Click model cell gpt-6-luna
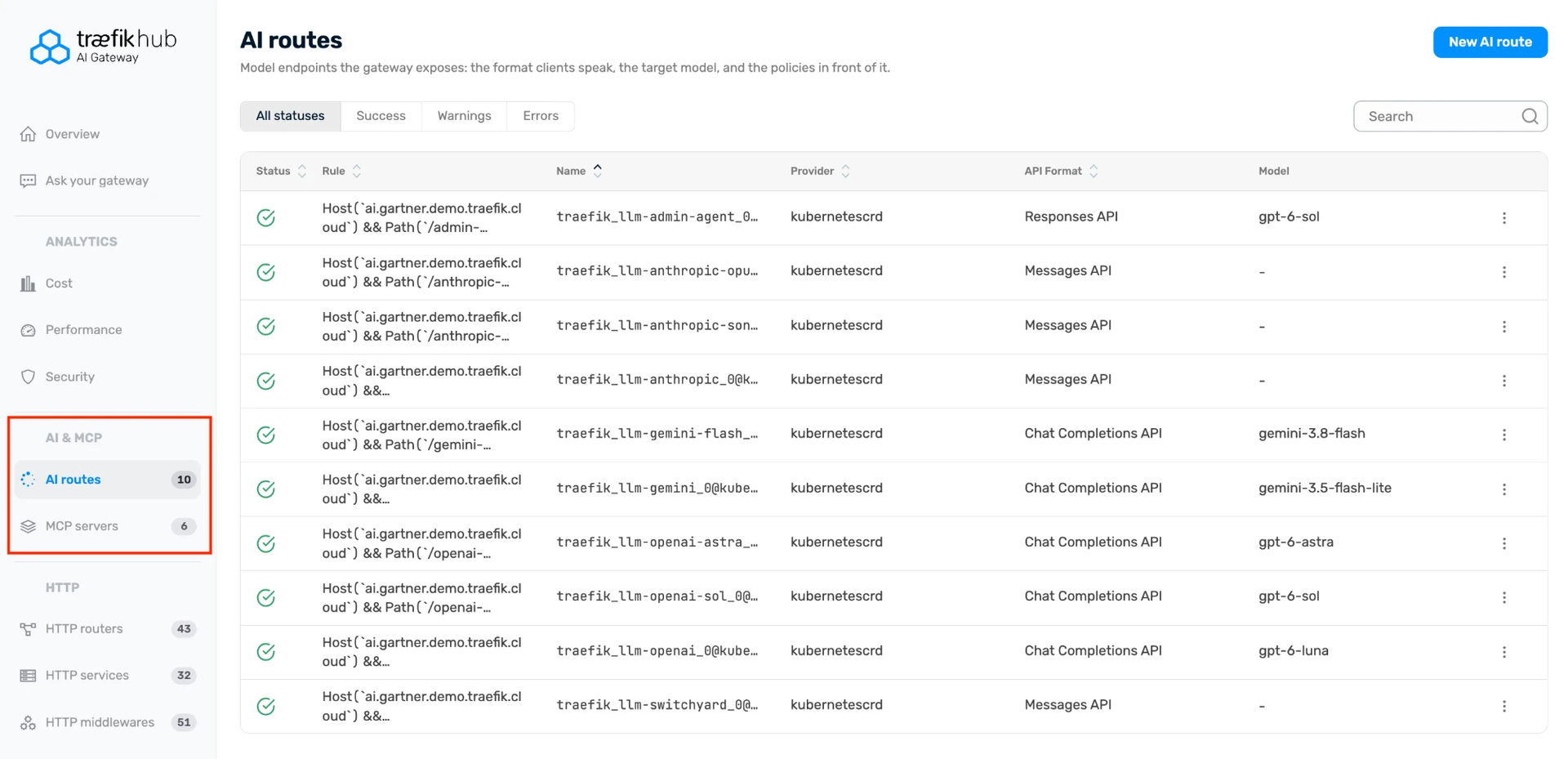 tap(1294, 650)
